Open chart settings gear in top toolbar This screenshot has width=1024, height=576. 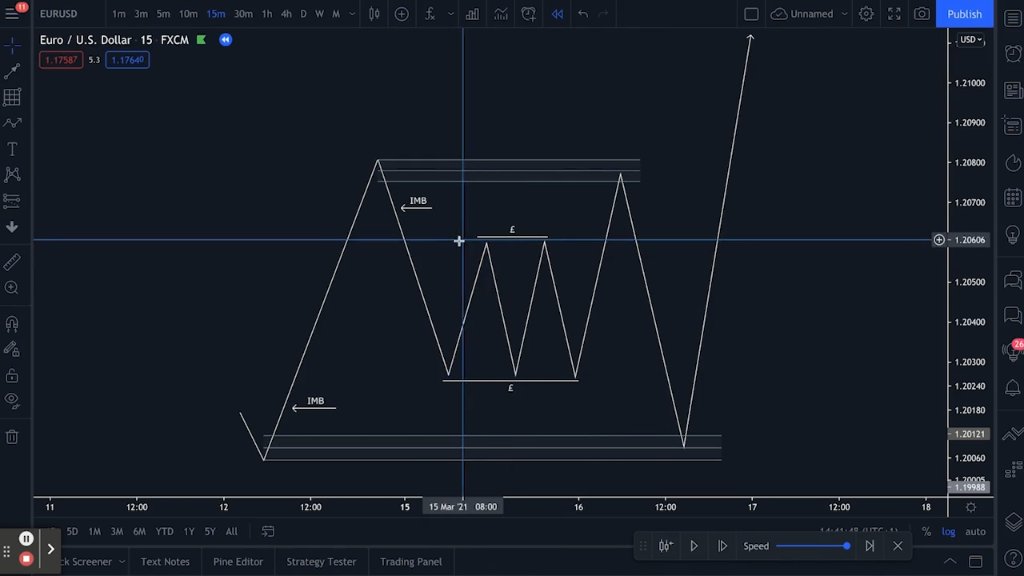[866, 14]
